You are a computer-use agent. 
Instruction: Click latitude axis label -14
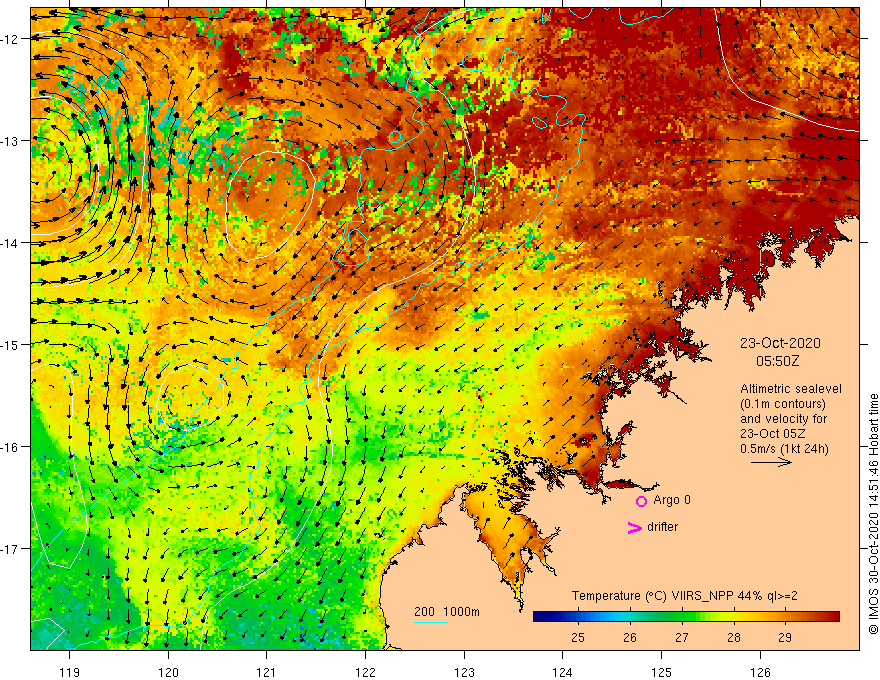click(x=10, y=243)
